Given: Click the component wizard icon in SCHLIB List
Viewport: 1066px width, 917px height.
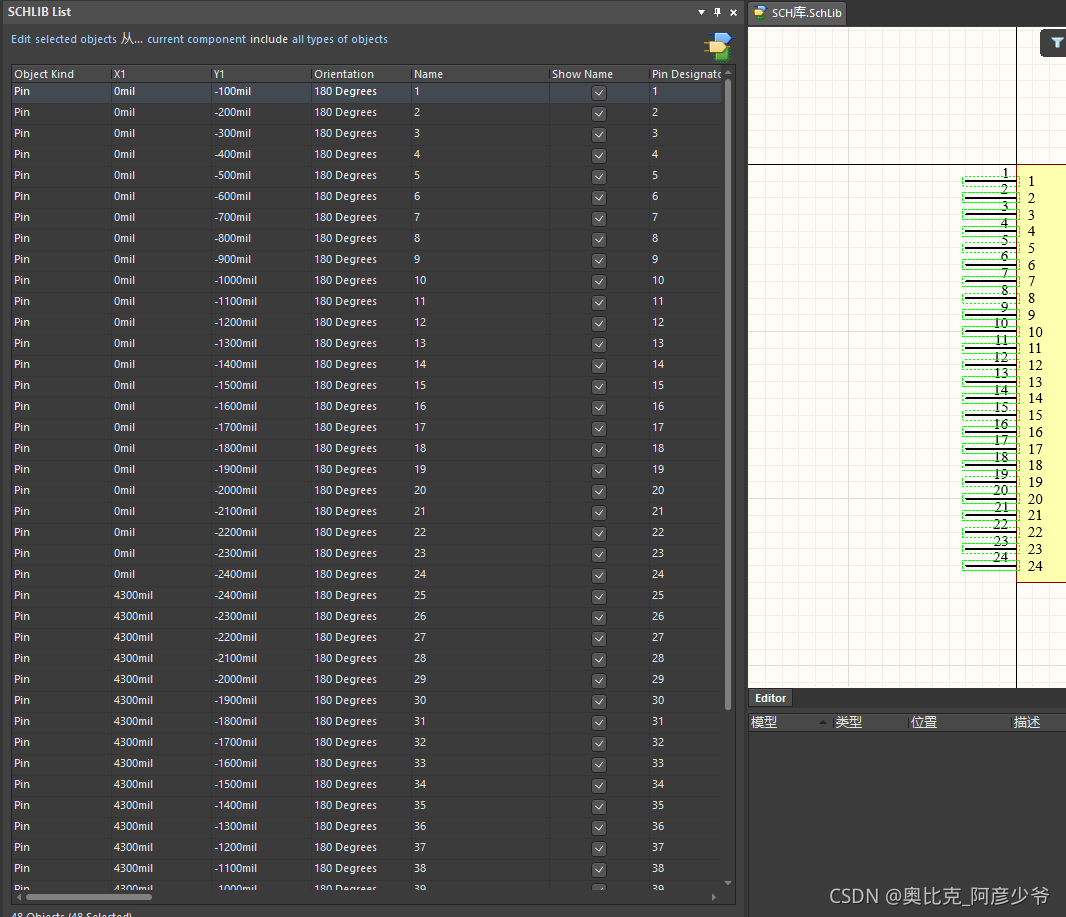Looking at the screenshot, I should coord(718,46).
